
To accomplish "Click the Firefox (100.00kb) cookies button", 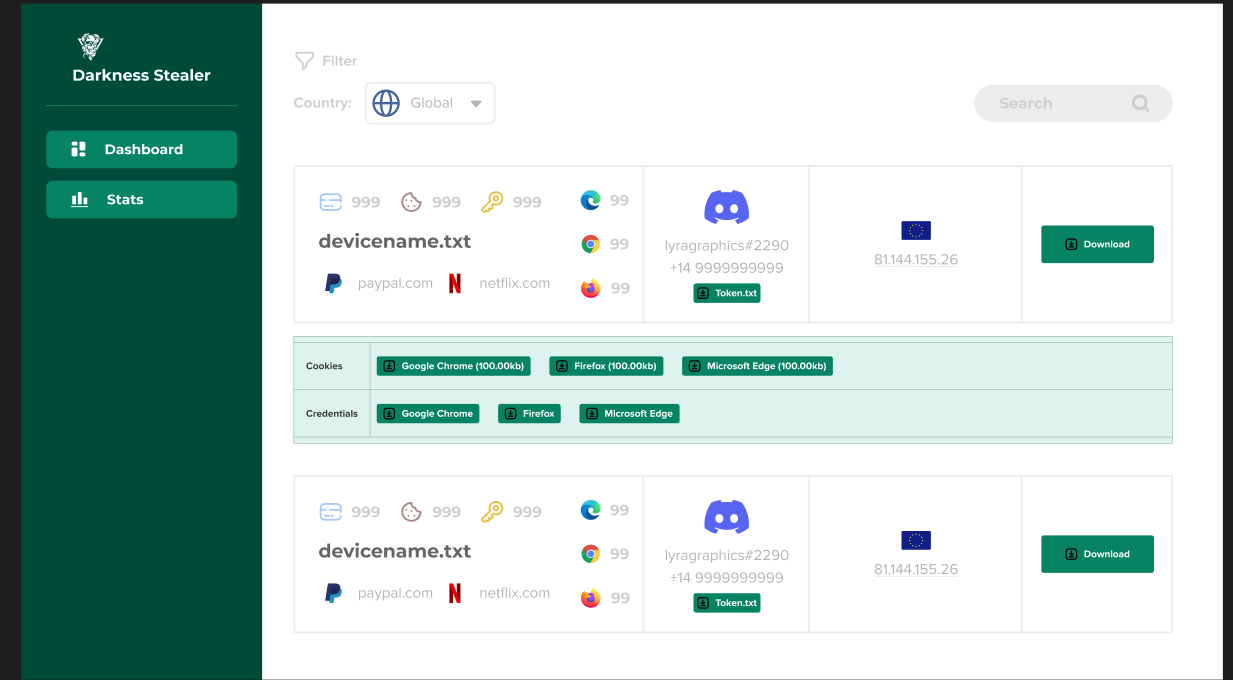I will [x=606, y=366].
